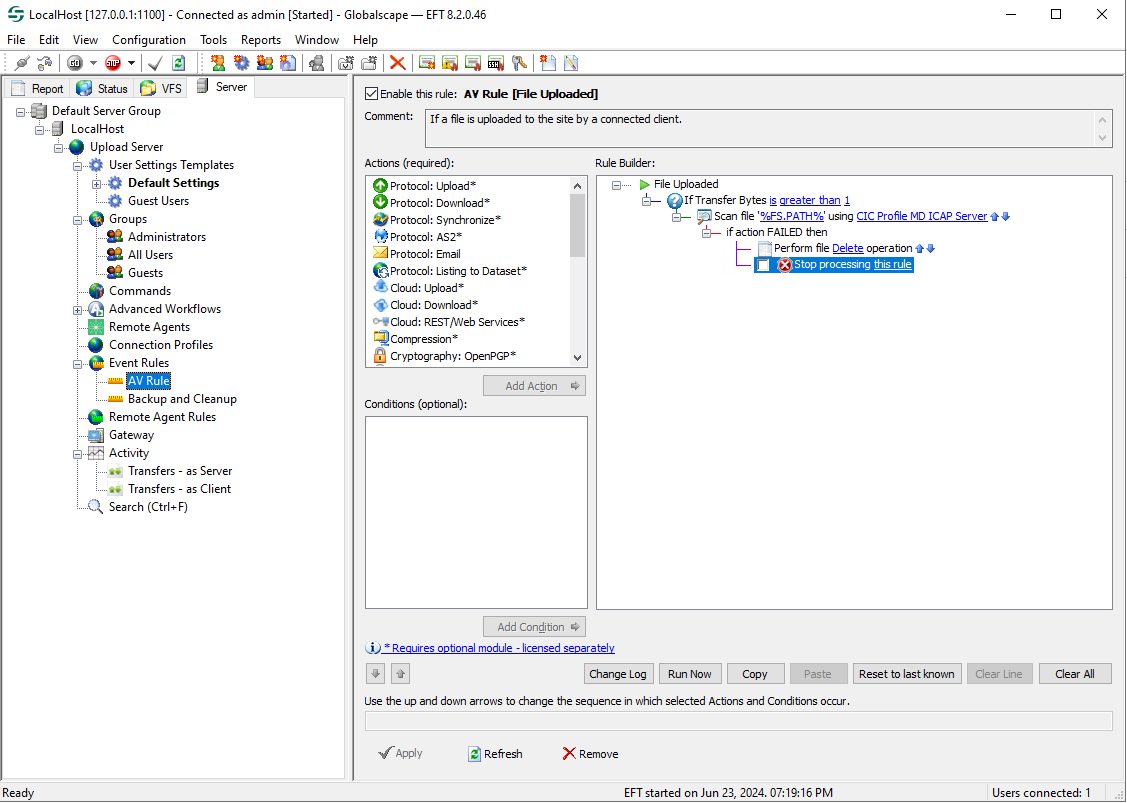Click the magnifier Search tree icon
Image resolution: width=1127 pixels, height=803 pixels.
click(96, 507)
